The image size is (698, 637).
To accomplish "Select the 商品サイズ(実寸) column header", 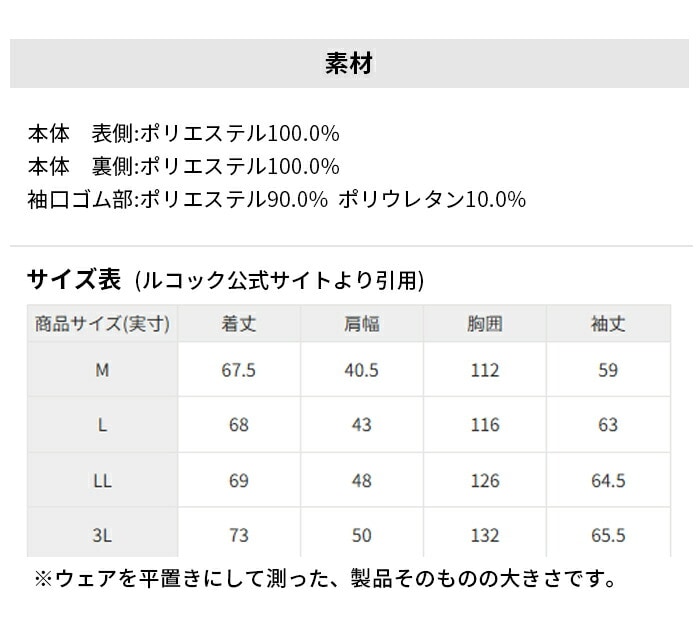I will [102, 324].
